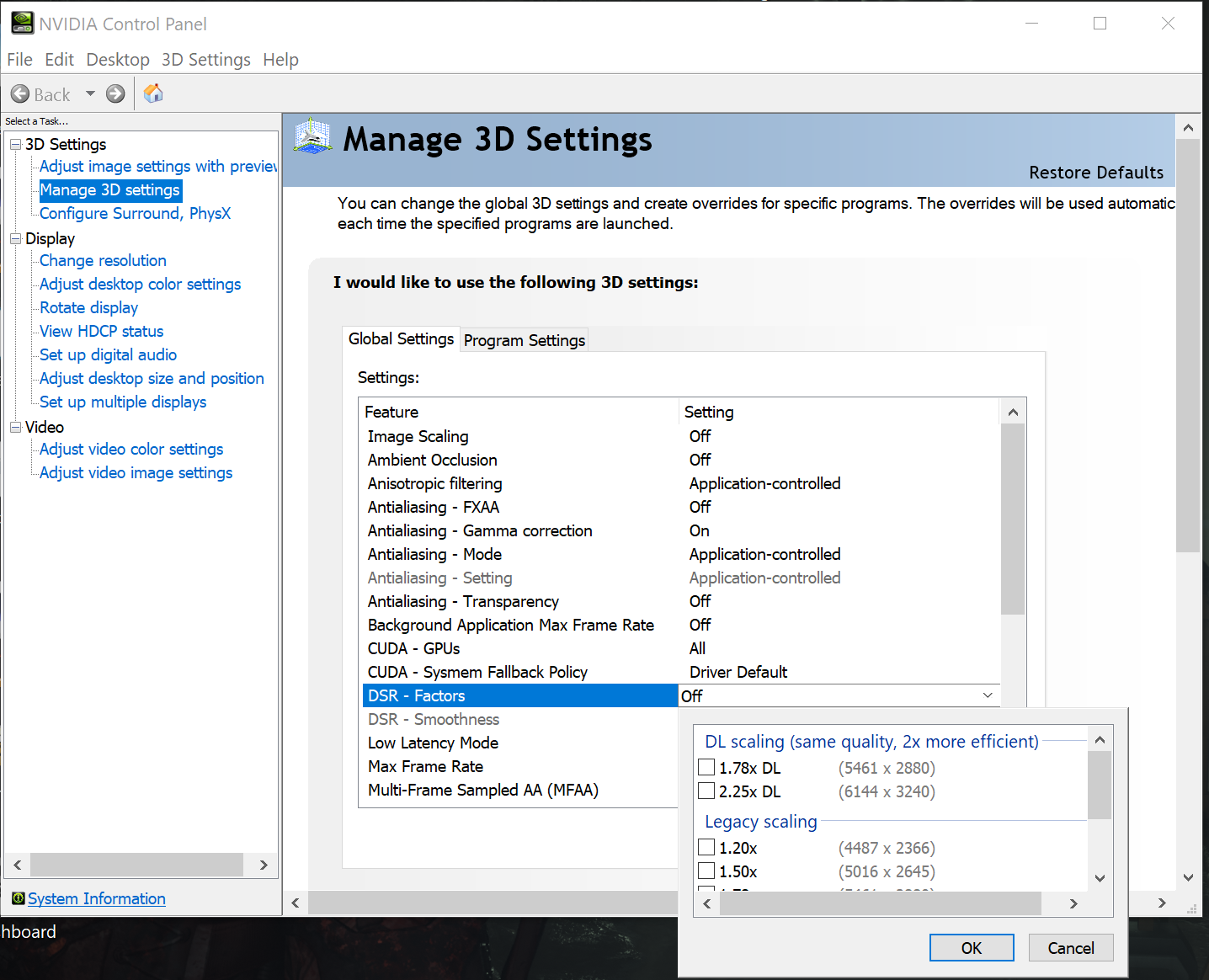Click the NVIDIA Control Panel title bar logo
This screenshot has height=980, width=1209.
click(23, 24)
